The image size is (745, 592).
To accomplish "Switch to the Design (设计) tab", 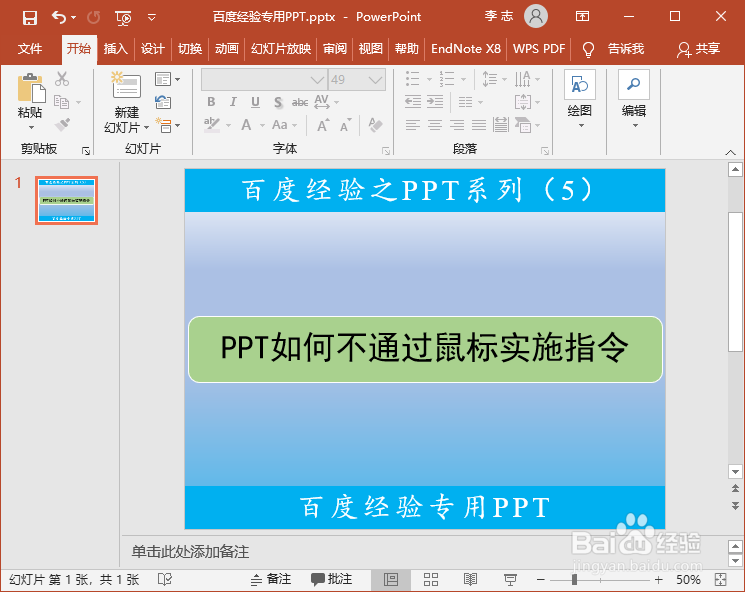I will tap(153, 48).
